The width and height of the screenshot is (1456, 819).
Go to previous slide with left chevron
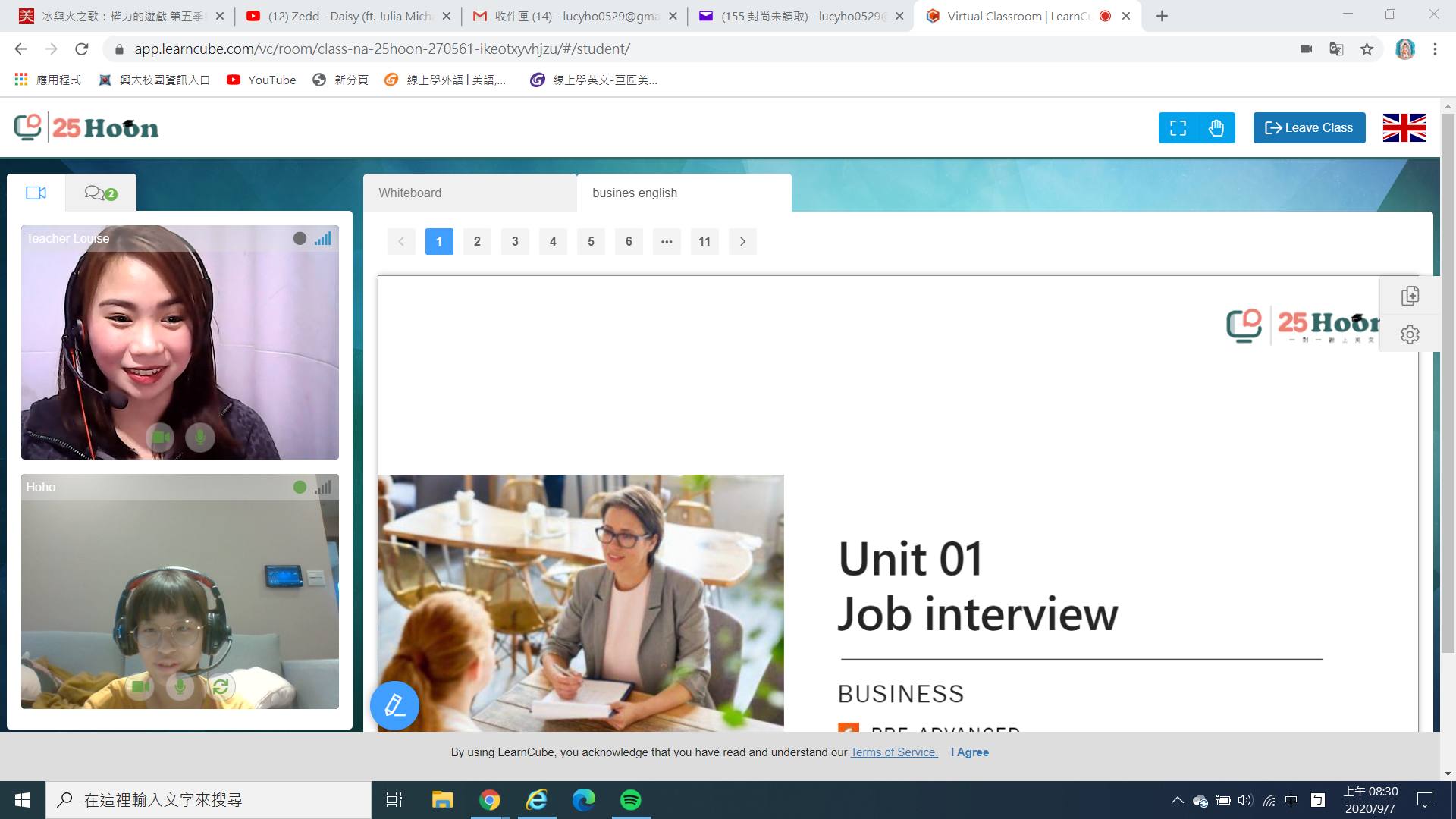pos(401,241)
